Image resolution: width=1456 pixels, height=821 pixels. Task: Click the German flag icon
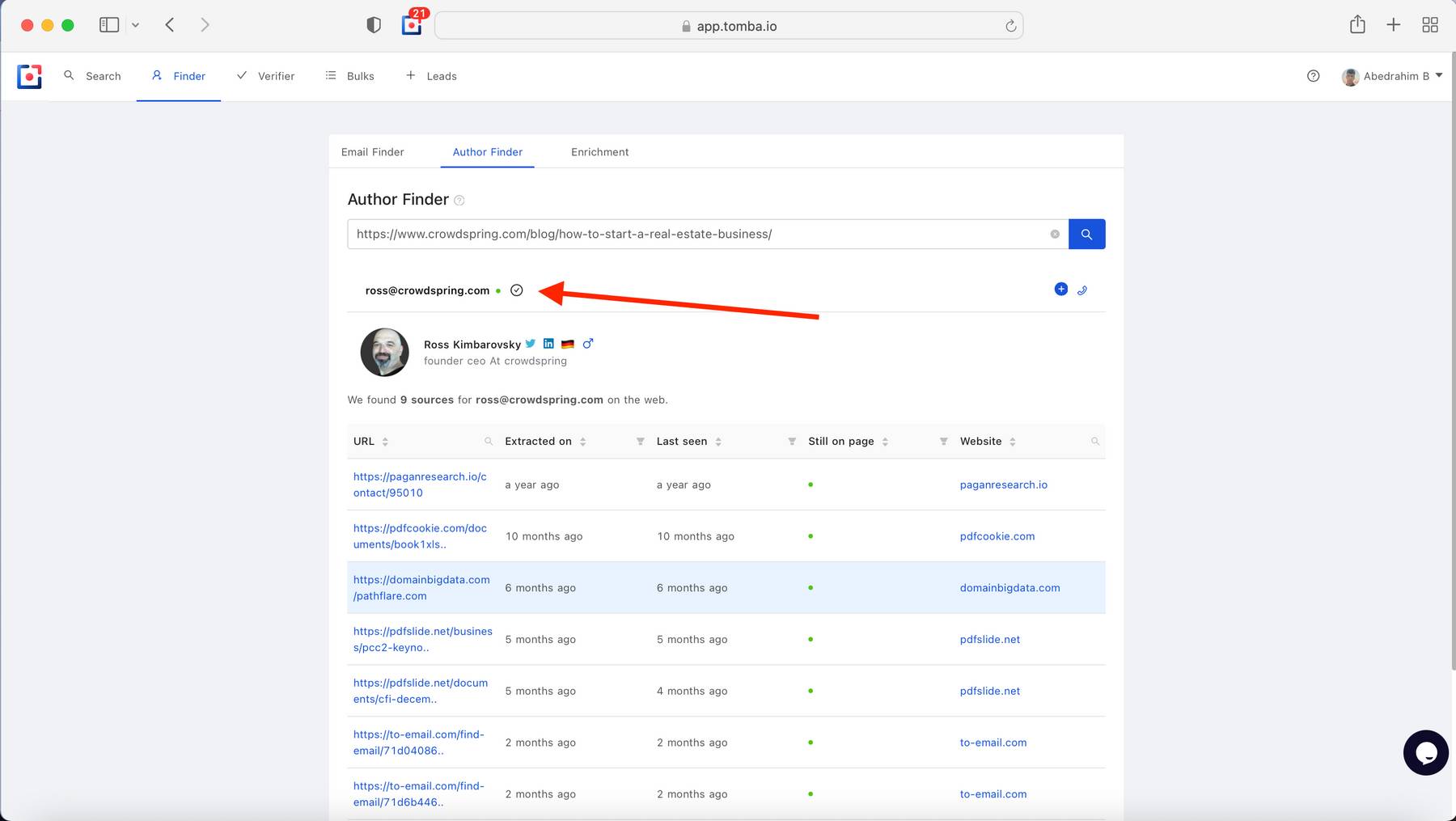568,344
